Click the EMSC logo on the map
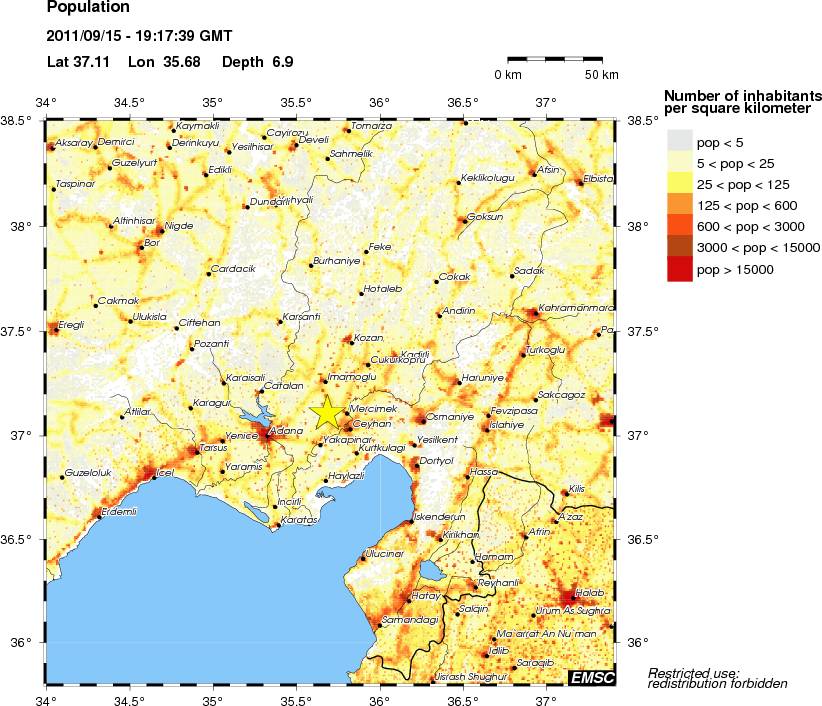The height and width of the screenshot is (706, 822). pos(592,678)
